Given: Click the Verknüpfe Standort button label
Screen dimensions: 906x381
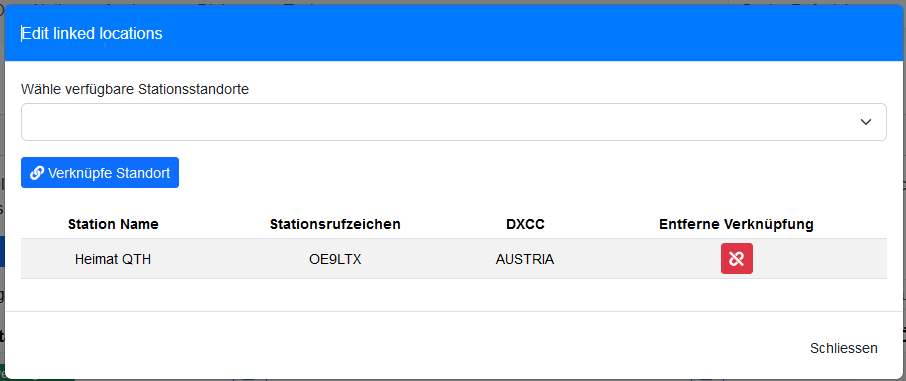Looking at the screenshot, I should [109, 173].
